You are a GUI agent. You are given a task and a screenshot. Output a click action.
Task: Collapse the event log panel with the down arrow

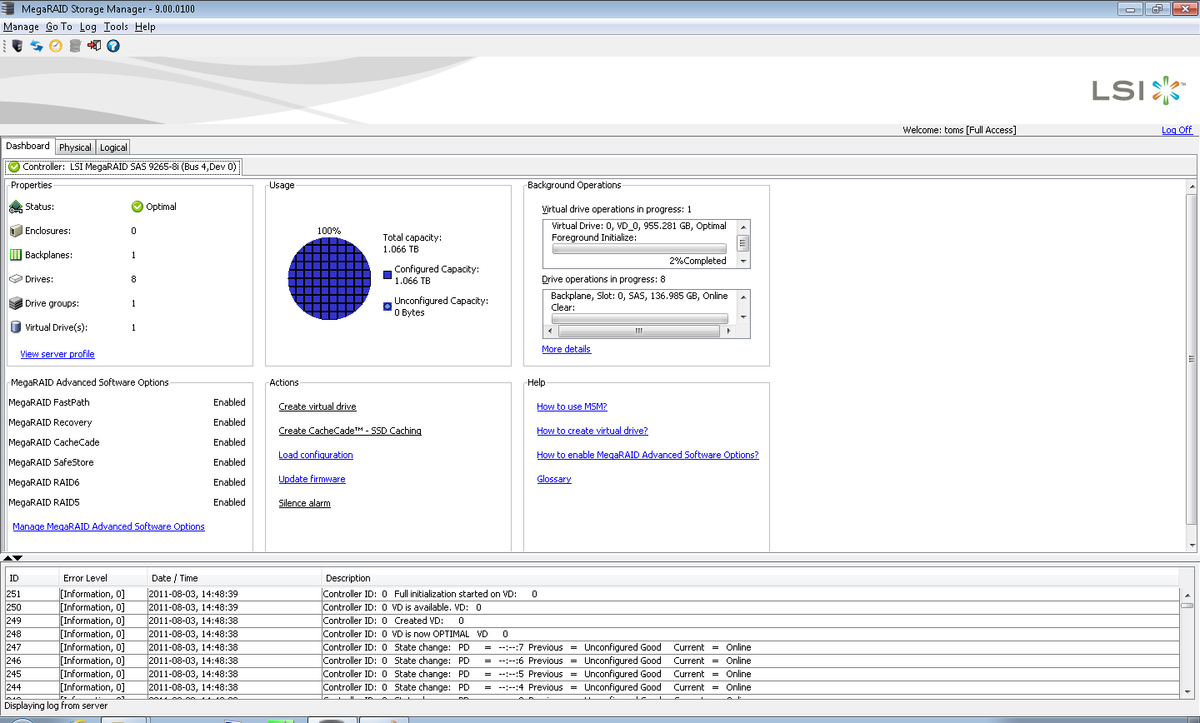[16, 558]
